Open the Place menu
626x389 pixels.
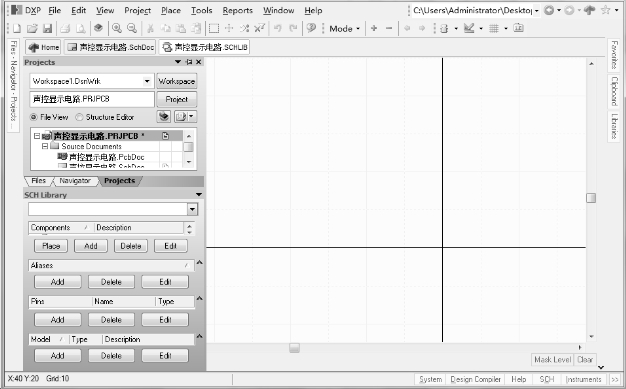tap(171, 10)
